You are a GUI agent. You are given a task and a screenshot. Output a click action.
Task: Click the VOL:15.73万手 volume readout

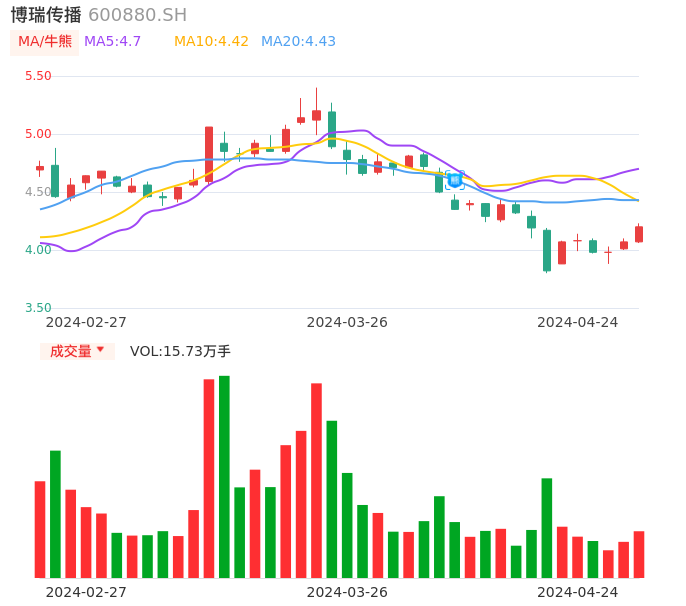click(180, 351)
